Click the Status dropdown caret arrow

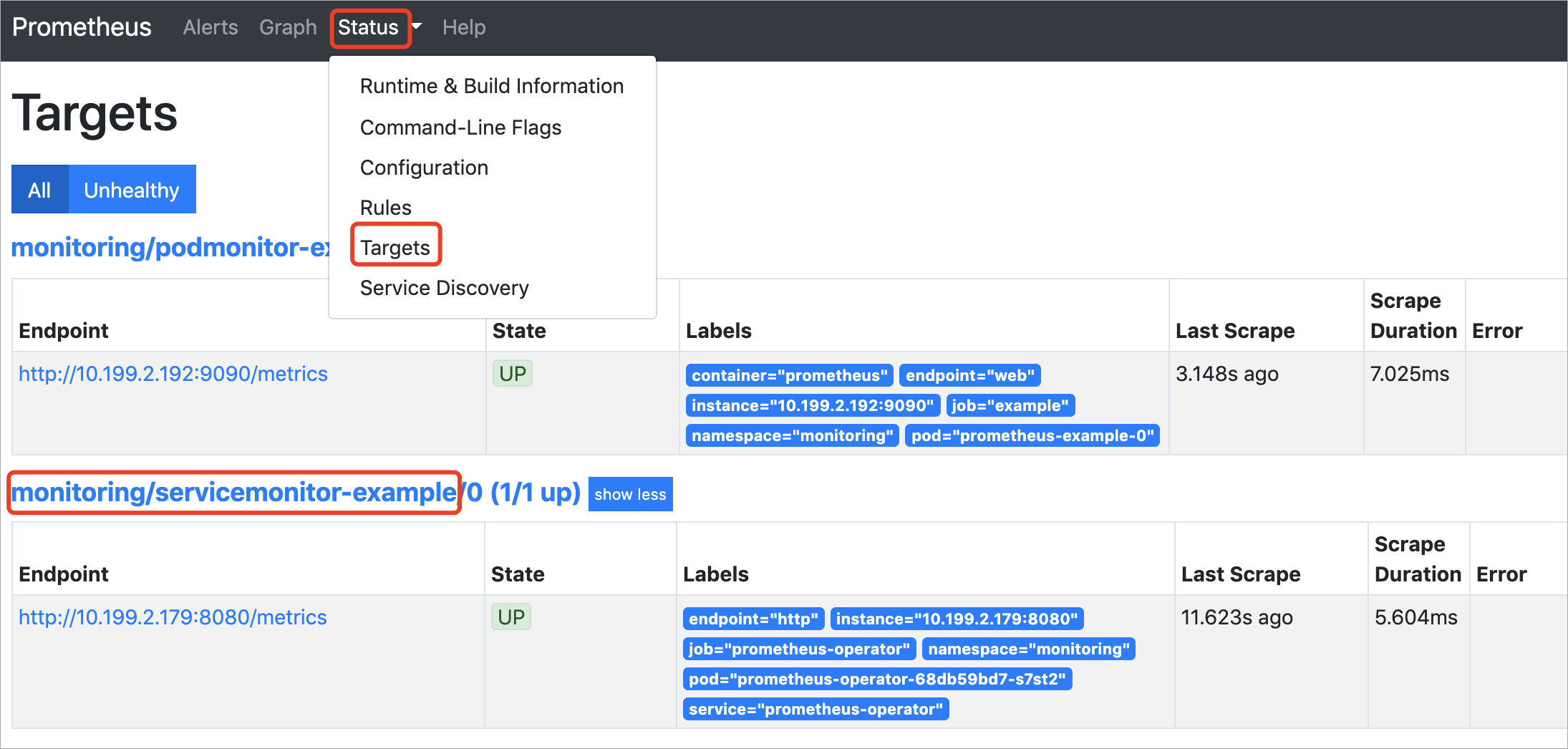417,26
